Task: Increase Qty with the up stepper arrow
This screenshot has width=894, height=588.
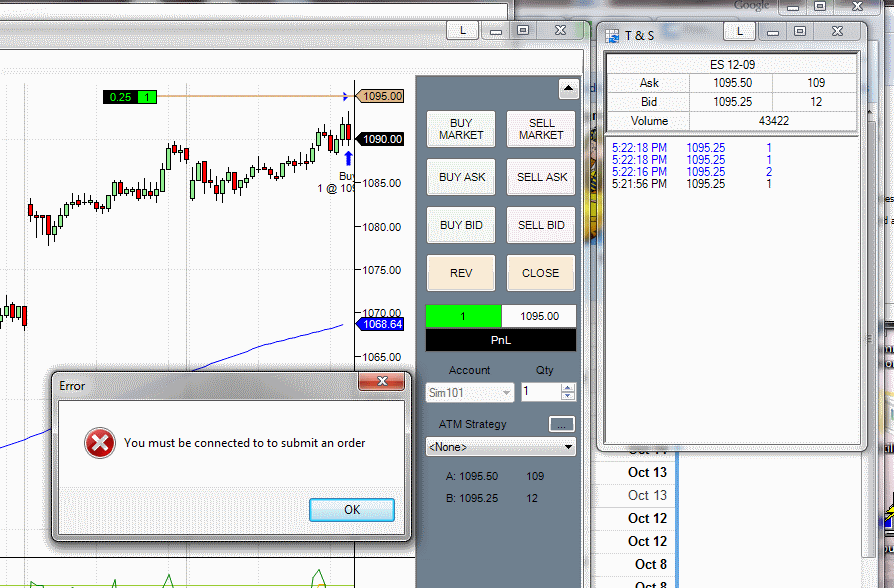Action: 568,388
